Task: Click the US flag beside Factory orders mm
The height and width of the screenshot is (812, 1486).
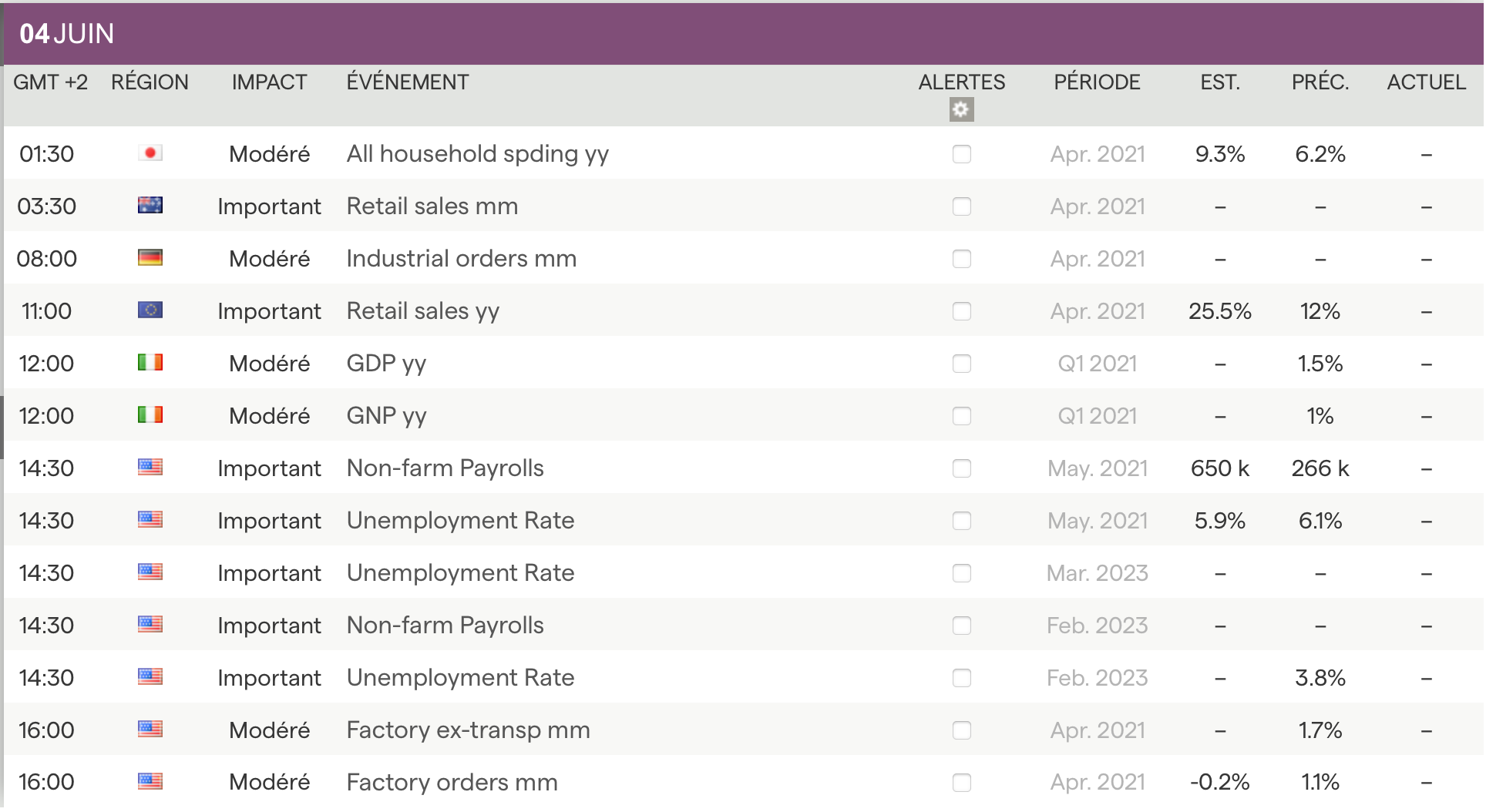Action: (x=150, y=782)
